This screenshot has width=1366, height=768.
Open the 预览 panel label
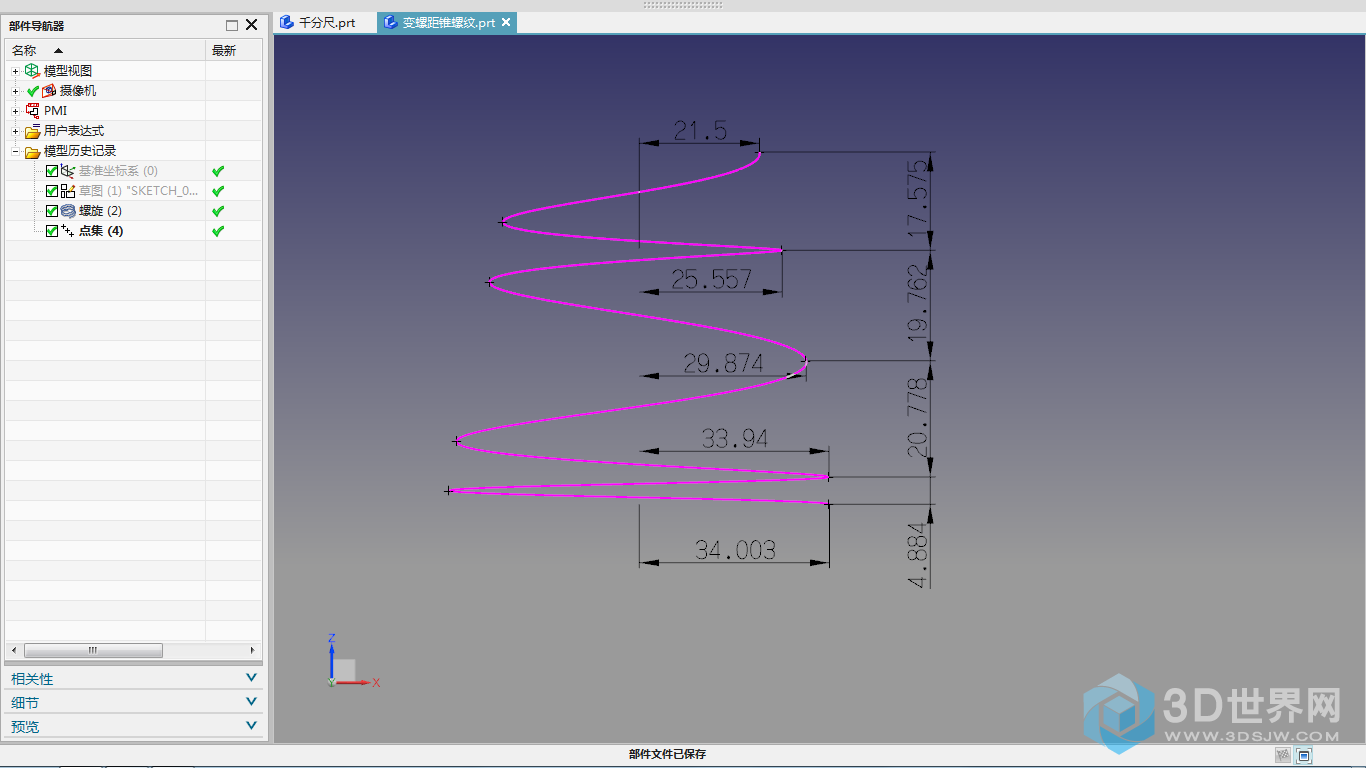coord(25,727)
